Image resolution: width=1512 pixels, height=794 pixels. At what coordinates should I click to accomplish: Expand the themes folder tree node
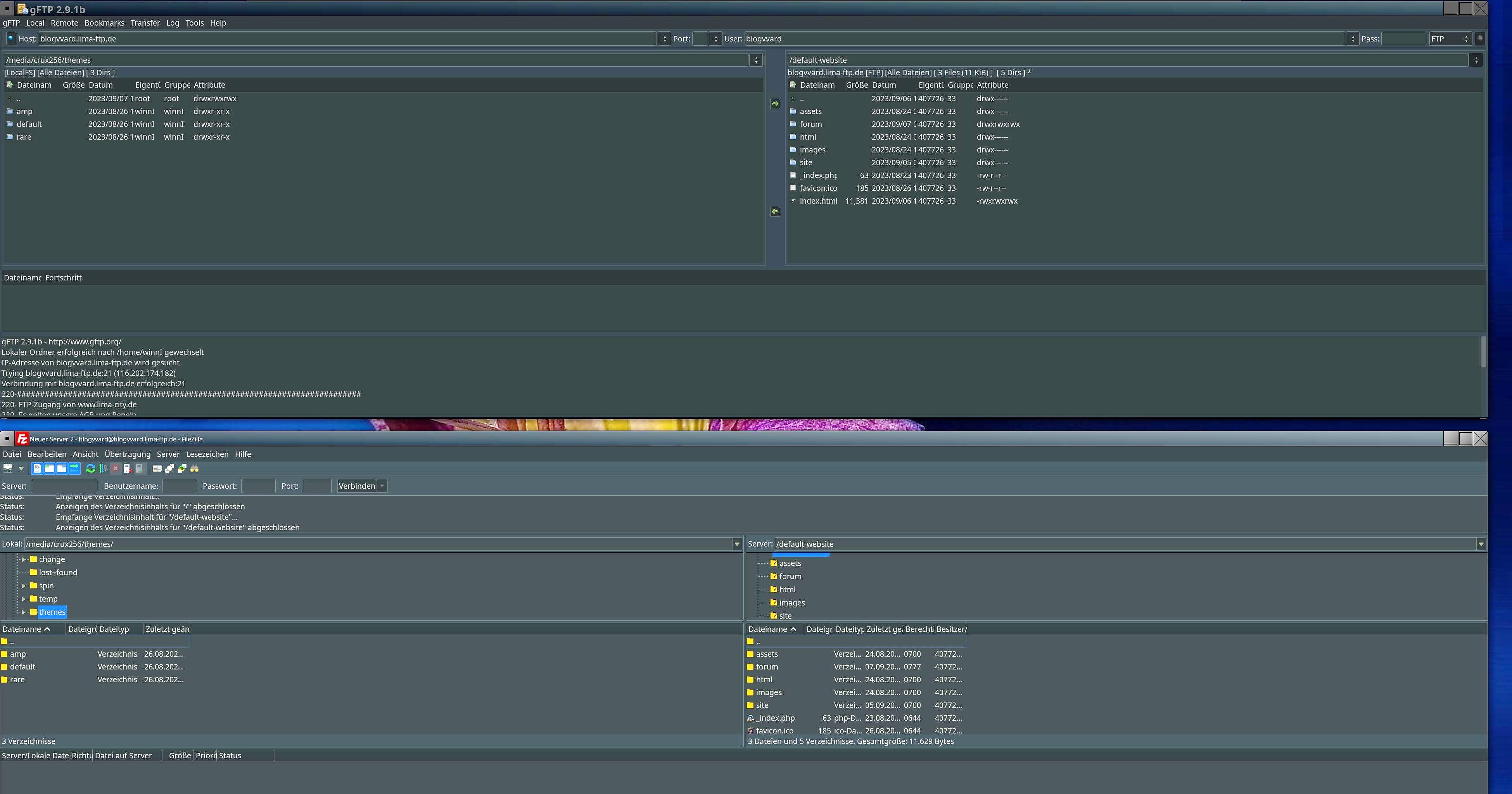(x=24, y=612)
